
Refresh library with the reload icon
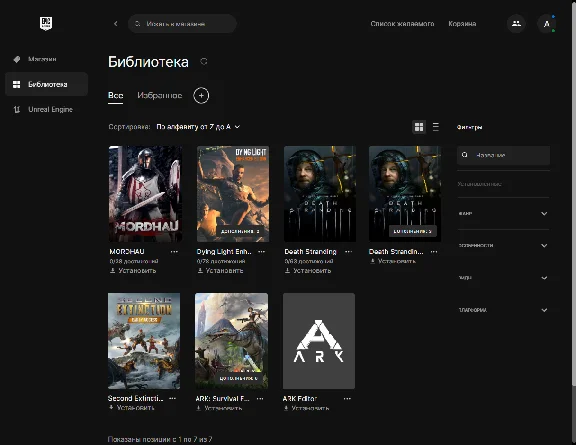(204, 62)
